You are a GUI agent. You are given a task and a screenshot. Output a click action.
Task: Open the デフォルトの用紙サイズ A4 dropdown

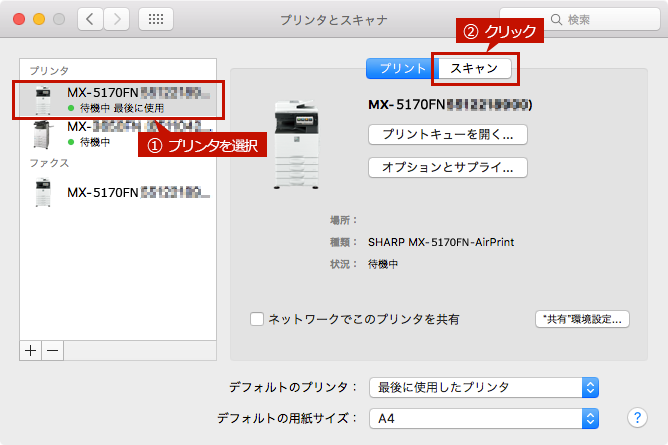(484, 419)
